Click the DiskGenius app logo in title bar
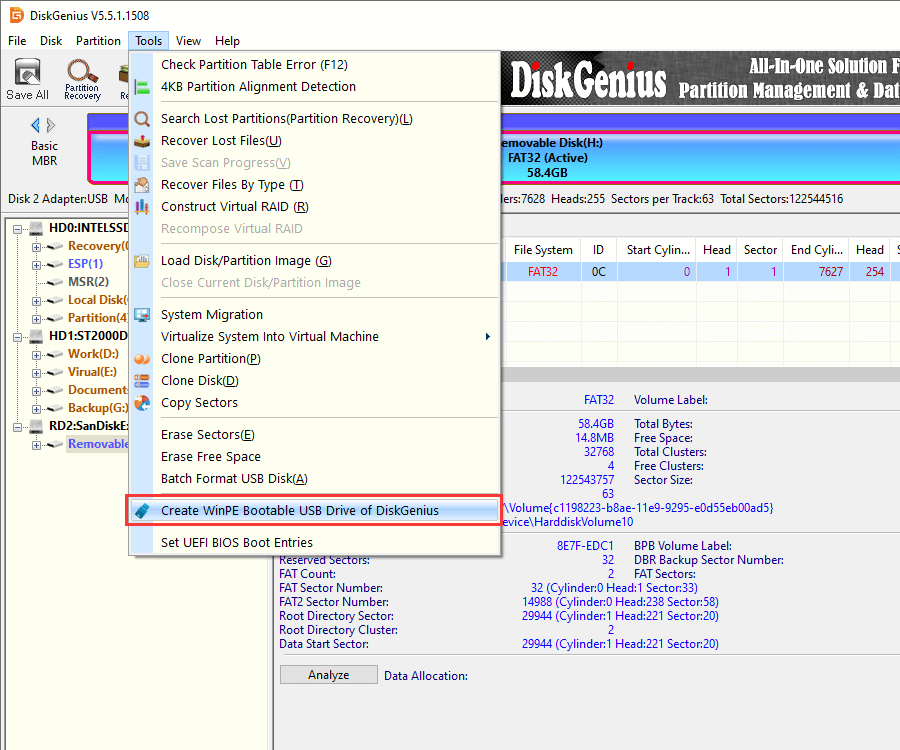 [17, 15]
